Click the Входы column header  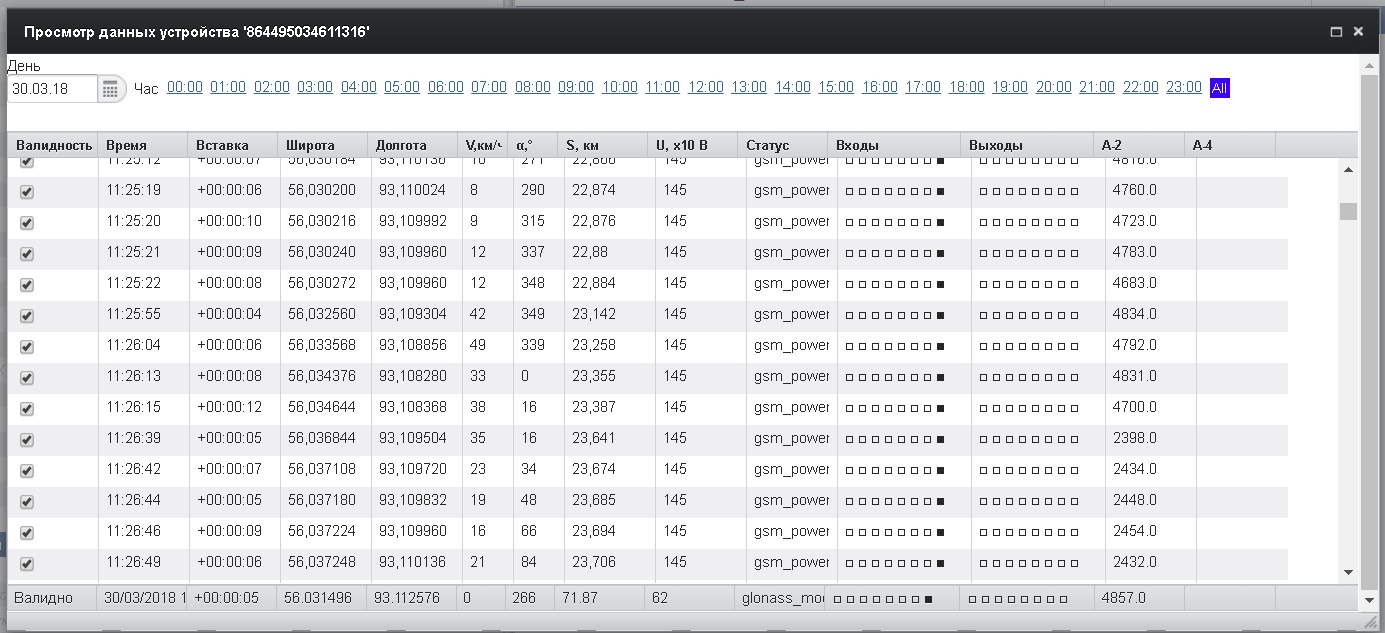[857, 146]
